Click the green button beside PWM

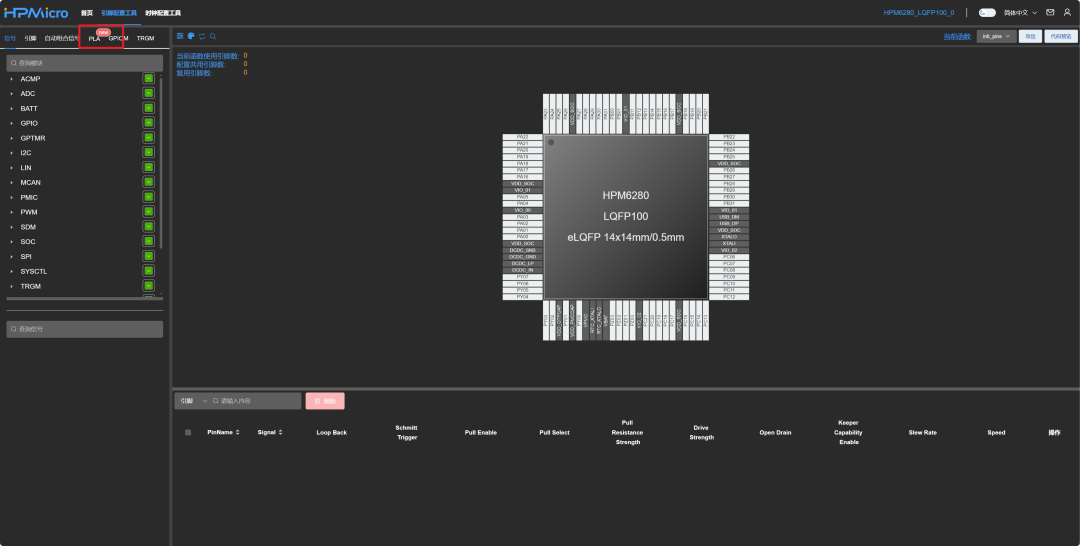(x=148, y=211)
